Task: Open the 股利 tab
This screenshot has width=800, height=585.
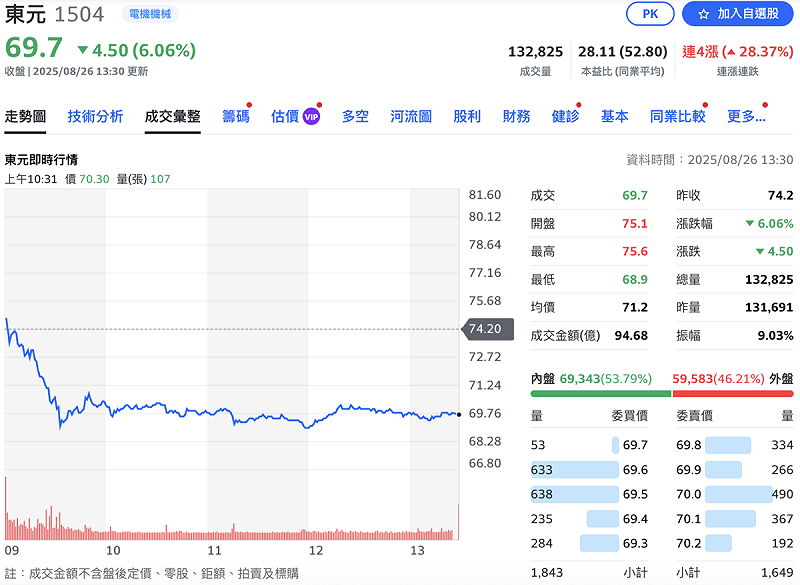Action: [x=467, y=117]
